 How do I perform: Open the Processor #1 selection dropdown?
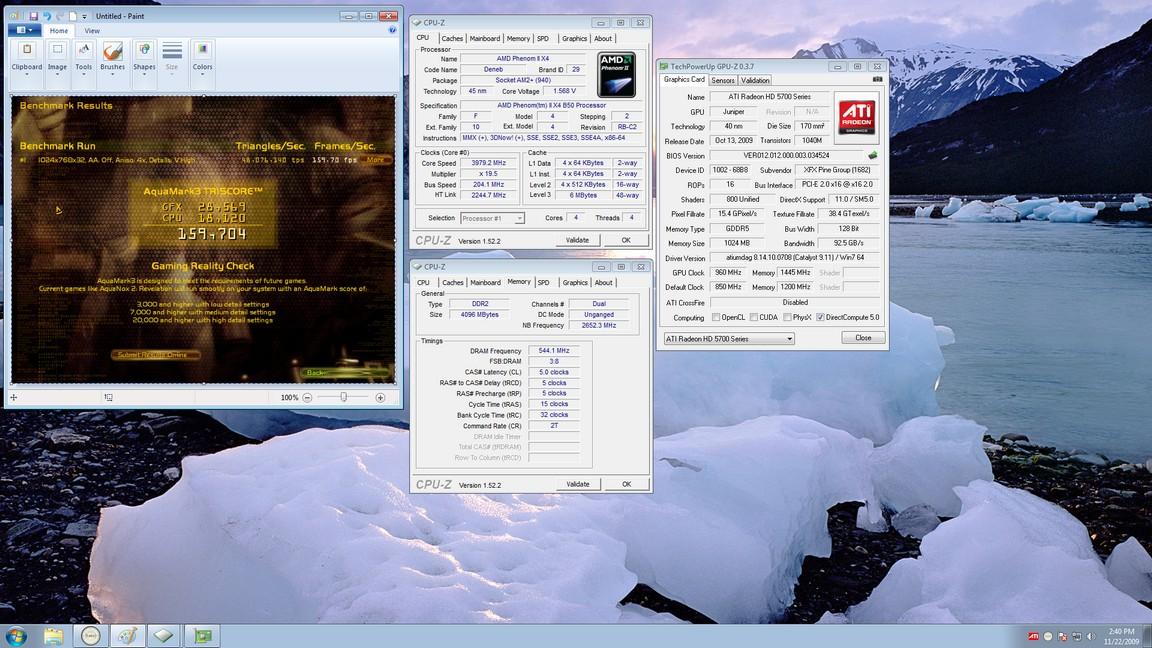pyautogui.click(x=492, y=218)
